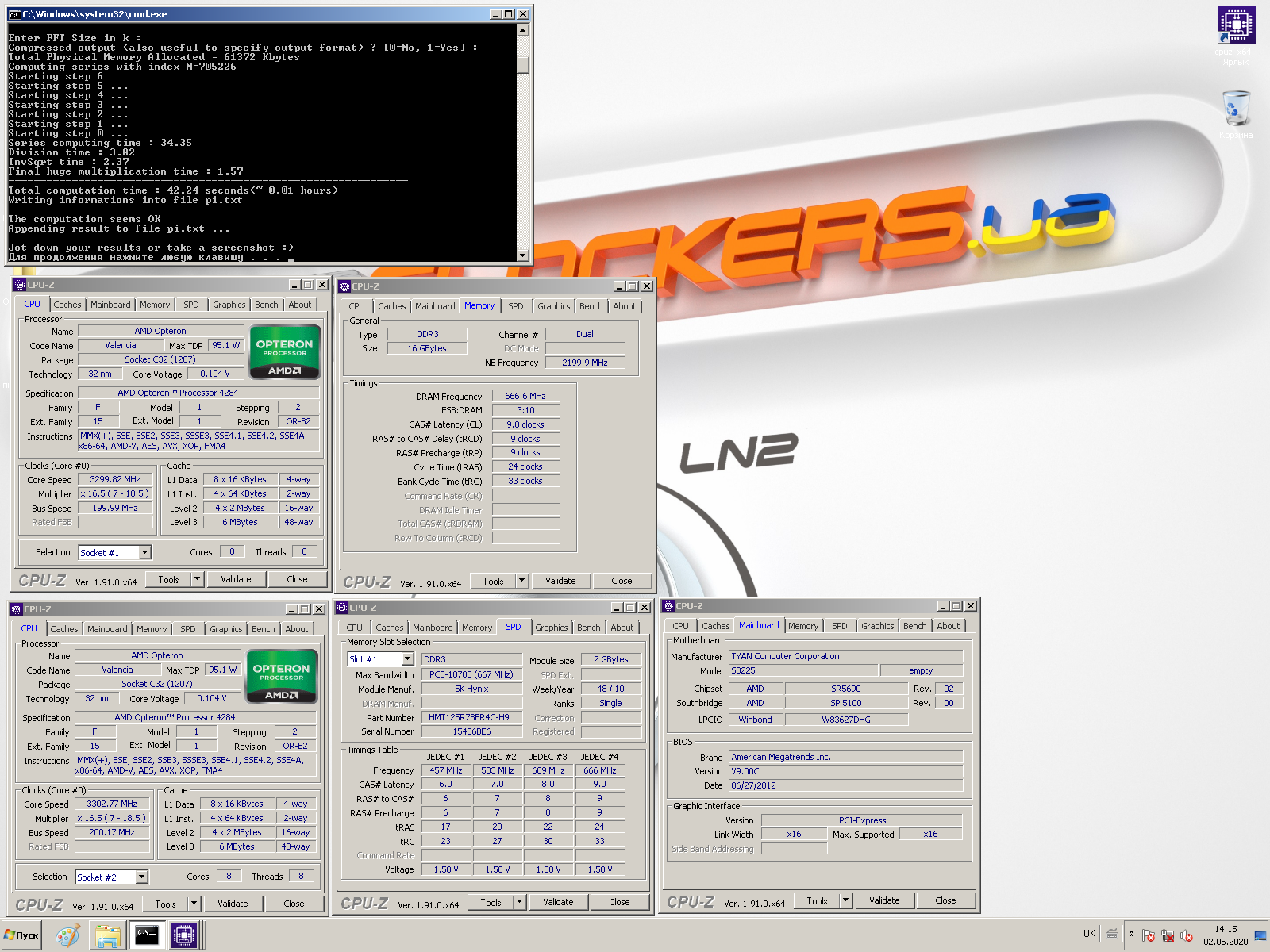Click cmd window scrollbar down arrow
Viewport: 1270px width, 952px height.
click(x=522, y=255)
